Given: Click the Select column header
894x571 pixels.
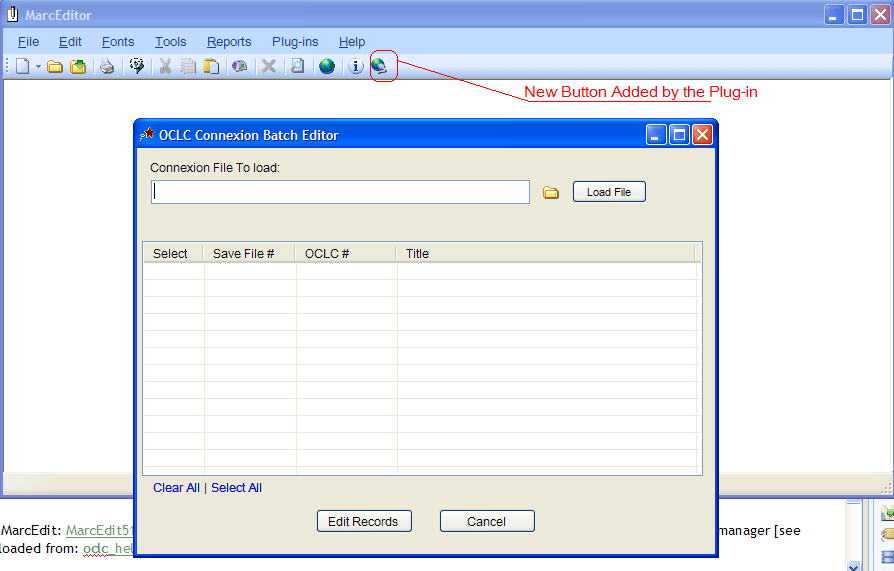Looking at the screenshot, I should point(173,253).
